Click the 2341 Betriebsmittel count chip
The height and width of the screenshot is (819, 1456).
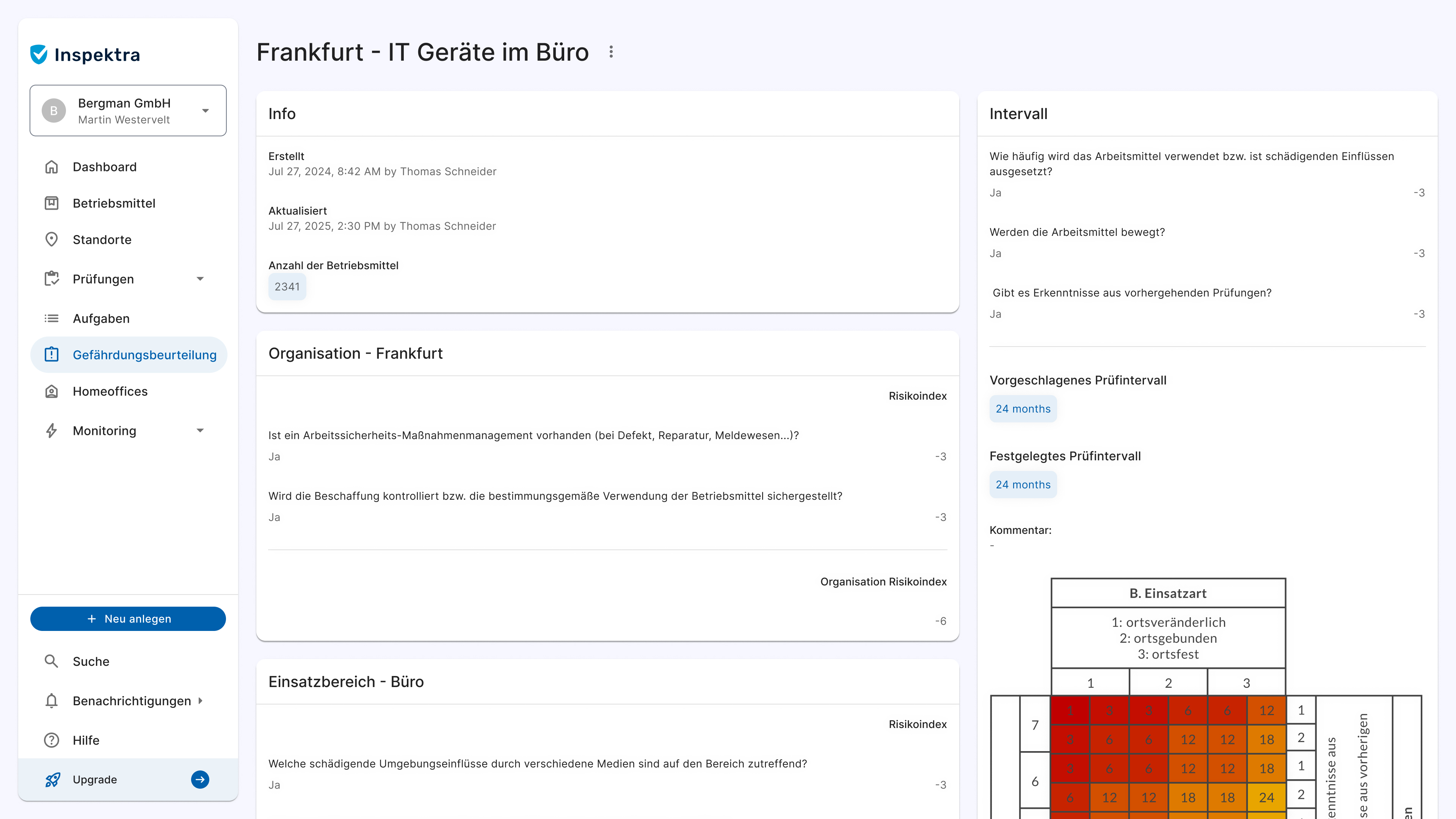pyautogui.click(x=287, y=287)
